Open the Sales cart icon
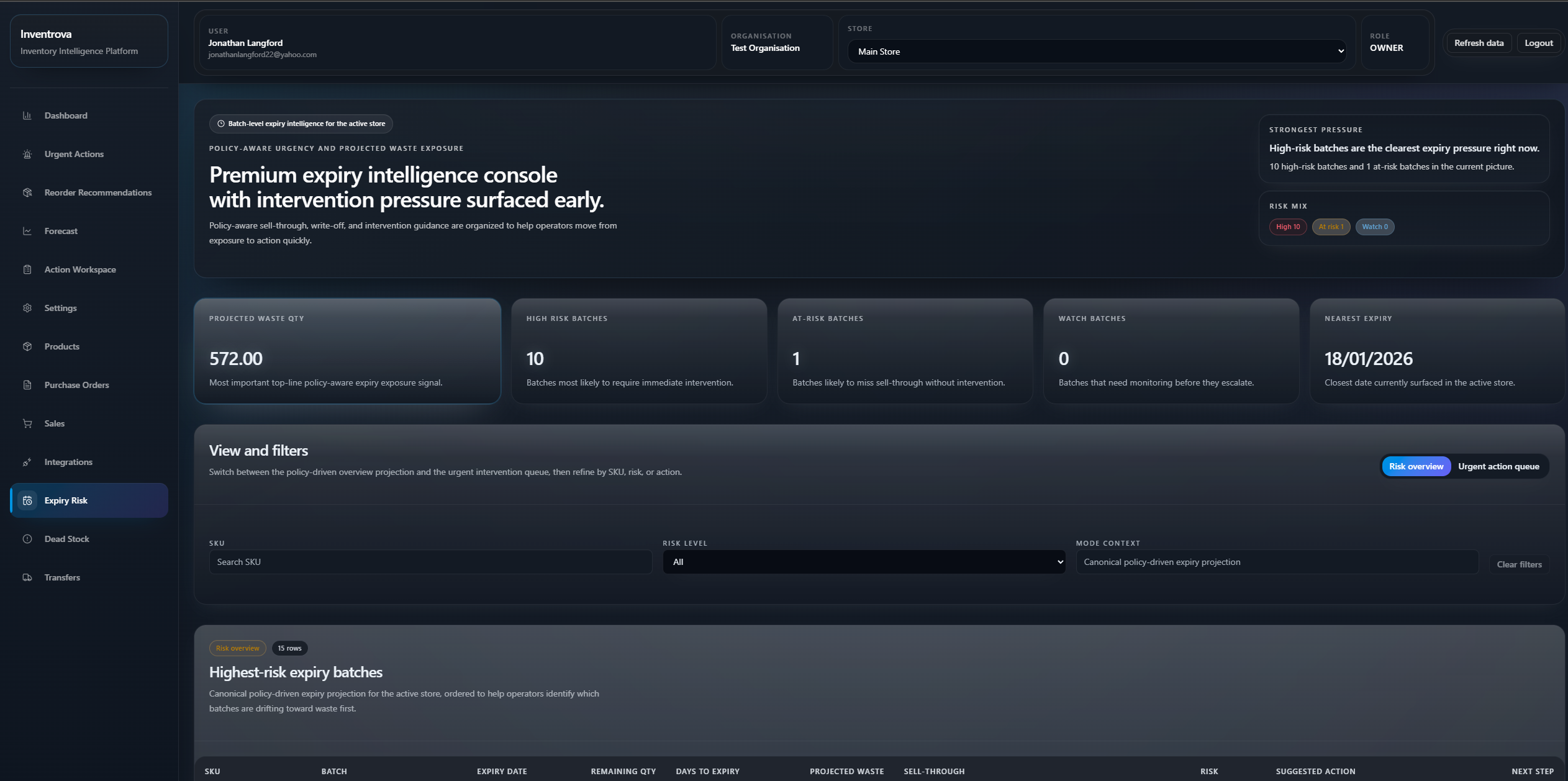This screenshot has width=1568, height=781. point(27,423)
